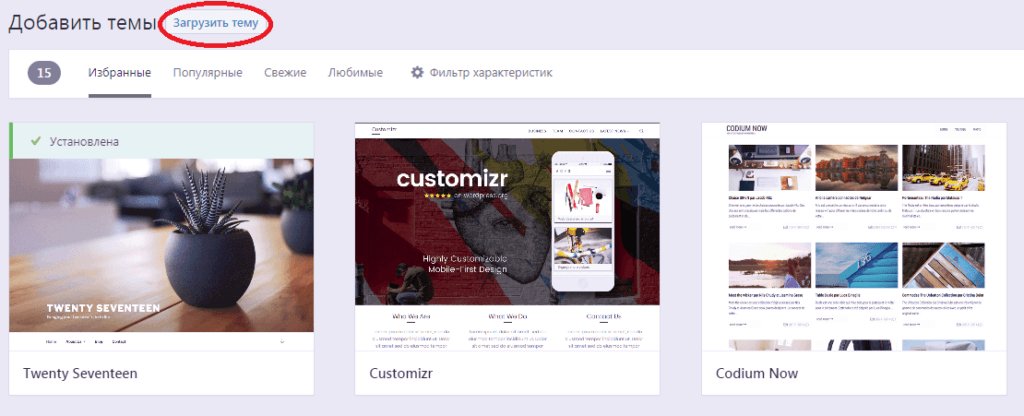Click the search icon in Customizr preview header

641,131
